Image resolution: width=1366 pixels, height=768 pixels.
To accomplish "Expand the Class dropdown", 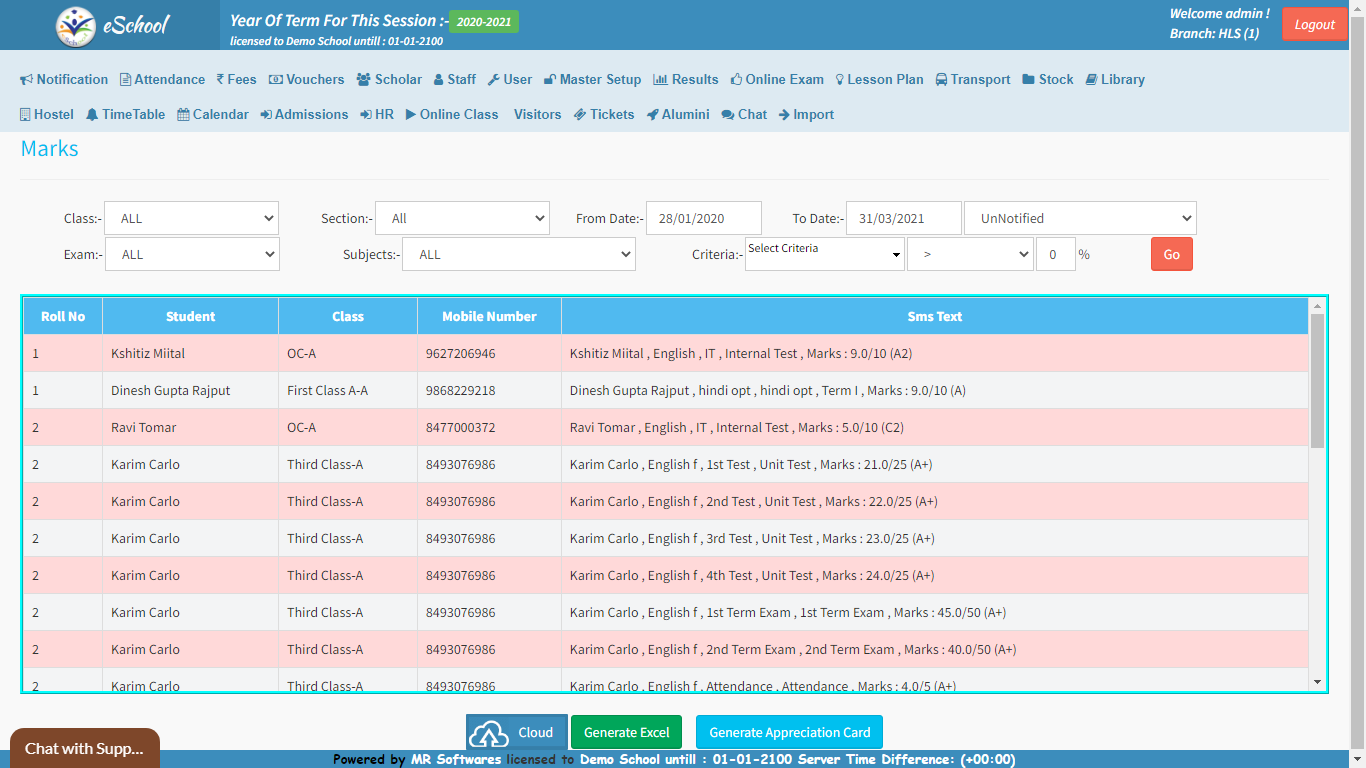I will click(x=191, y=218).
